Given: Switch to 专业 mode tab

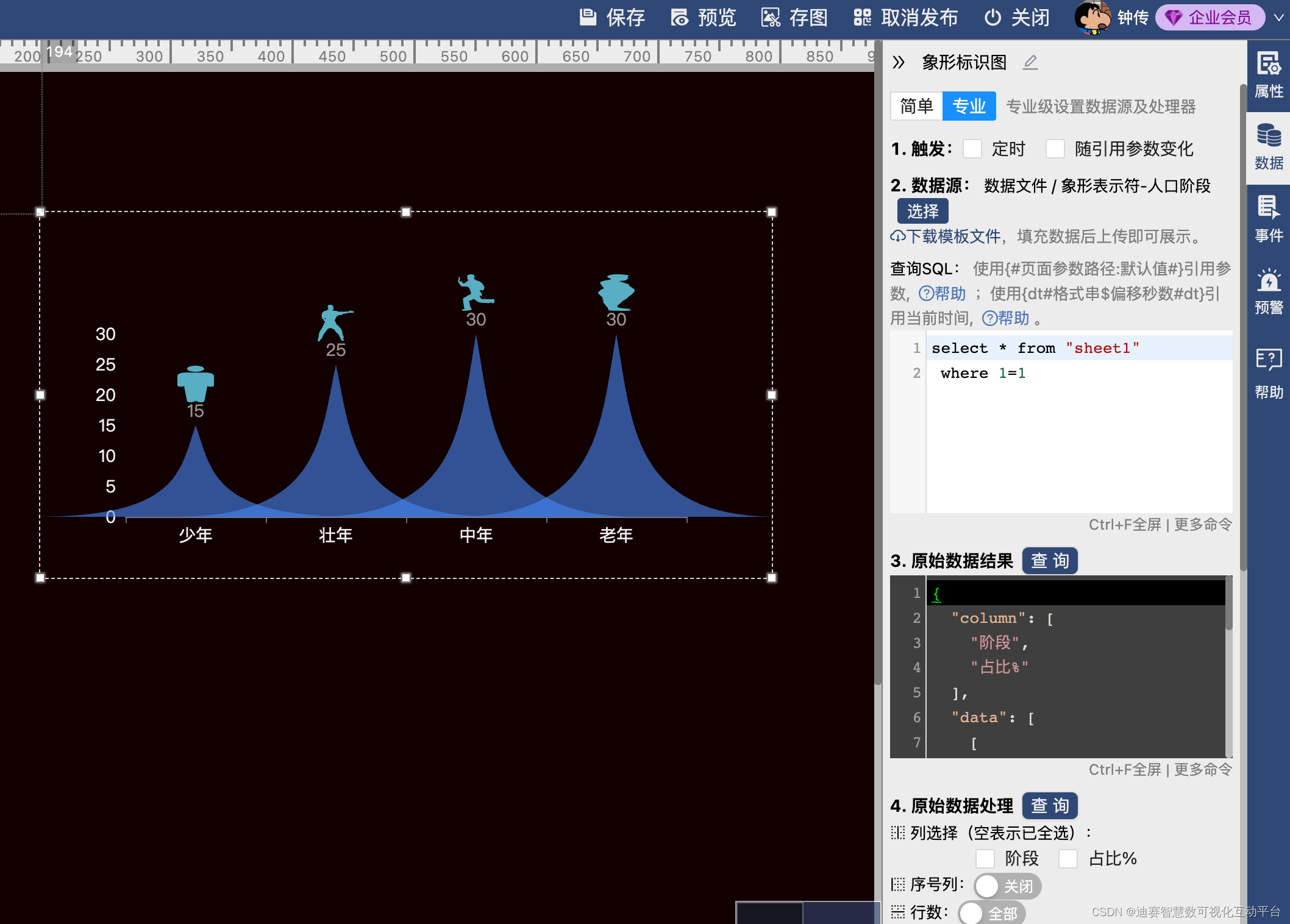Looking at the screenshot, I should 969,106.
